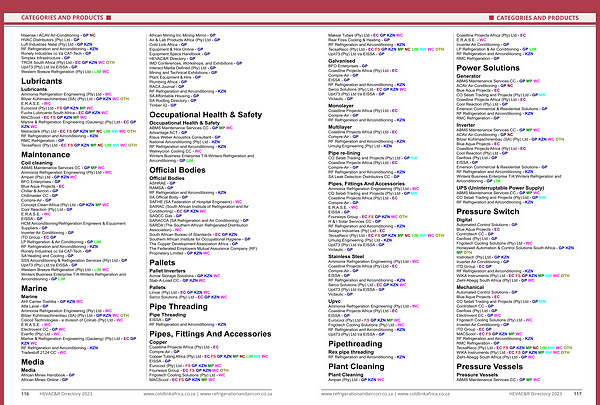
Task: Click the 'Simplex Infrastructure - GP' listing
Action: [x=45, y=58]
